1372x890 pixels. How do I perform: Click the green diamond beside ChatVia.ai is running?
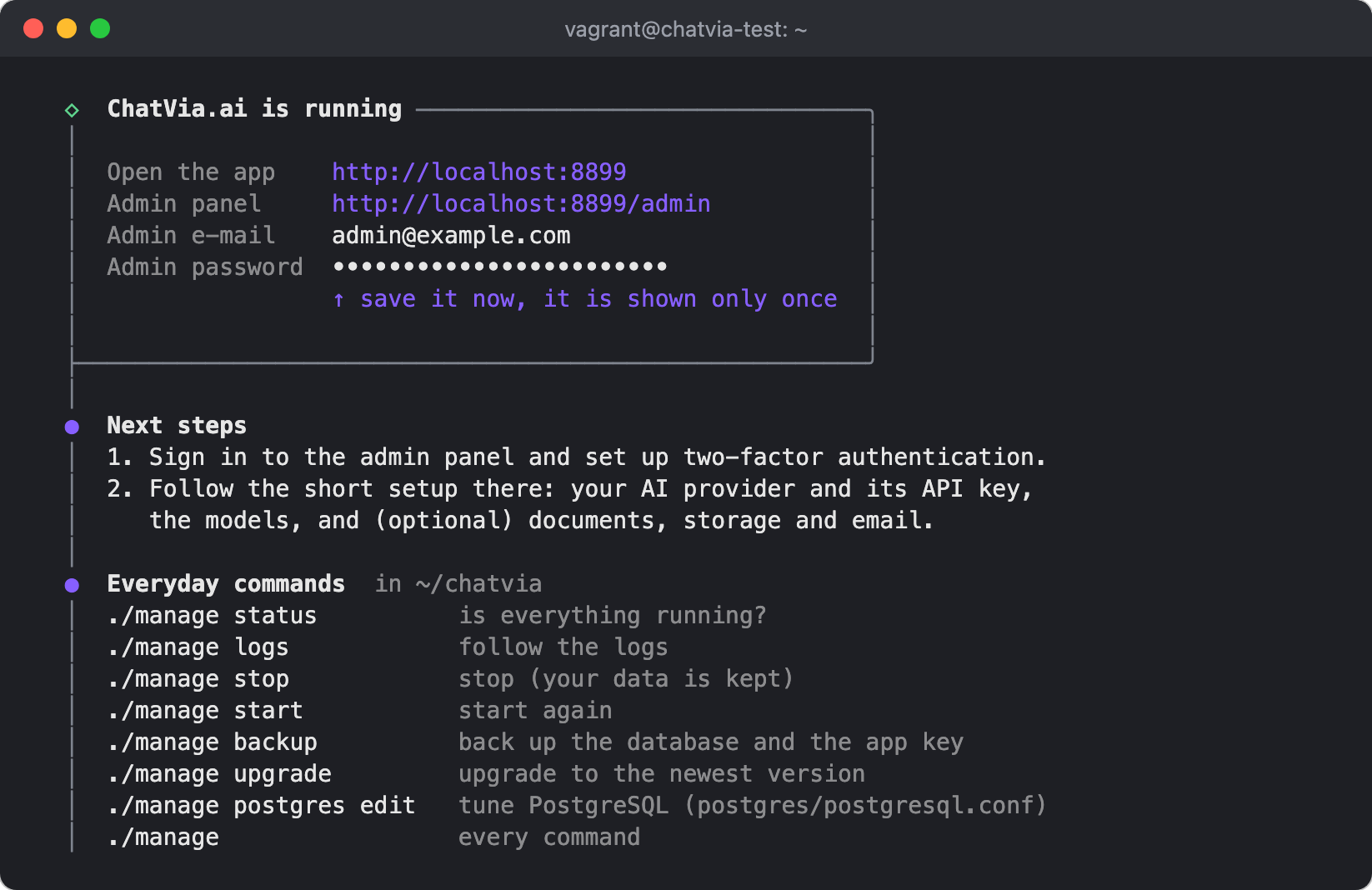click(73, 110)
